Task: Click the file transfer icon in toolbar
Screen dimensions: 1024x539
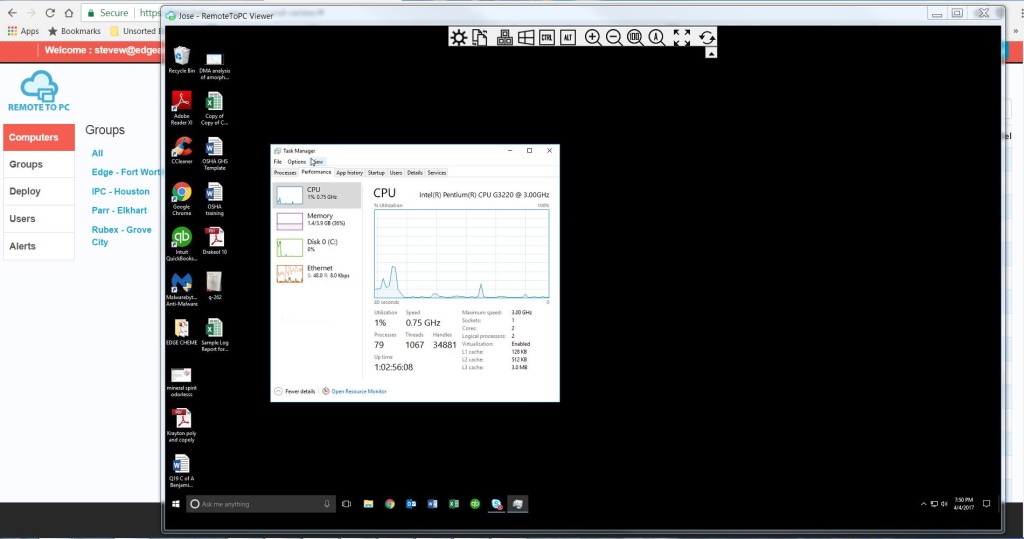Action: [x=480, y=38]
